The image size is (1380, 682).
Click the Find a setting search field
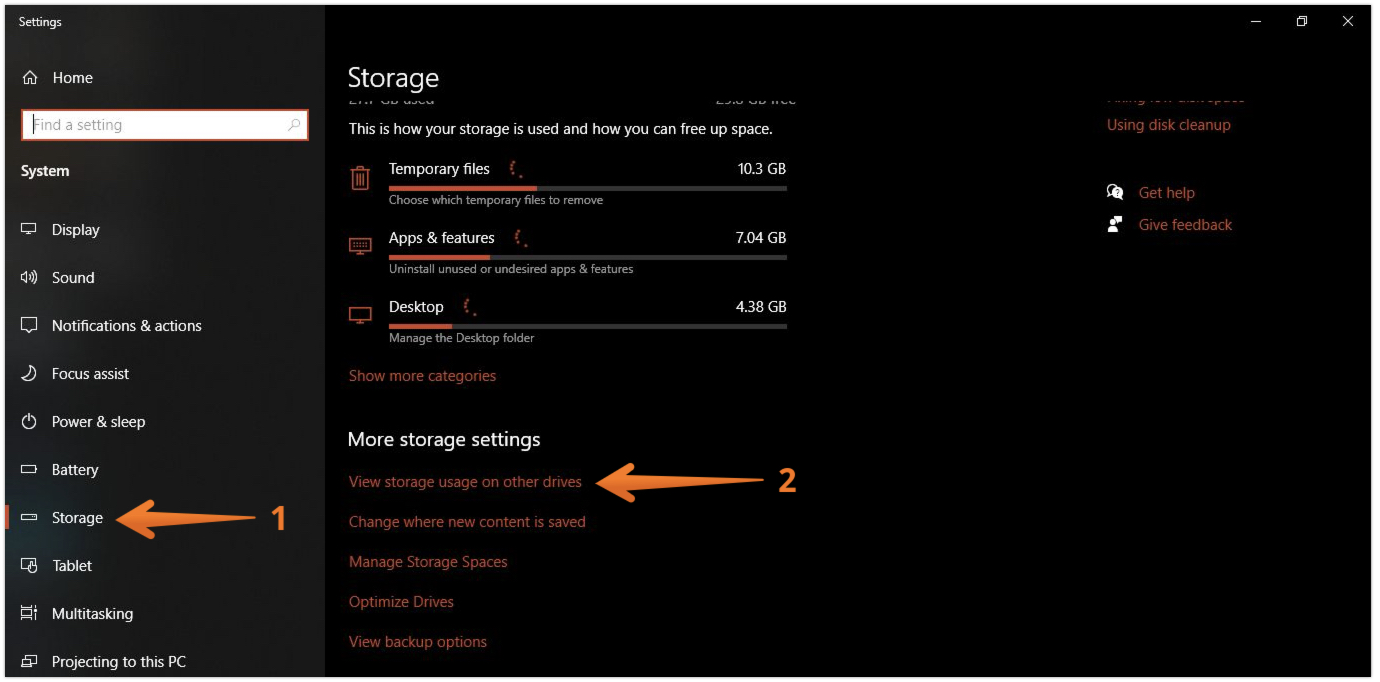164,124
